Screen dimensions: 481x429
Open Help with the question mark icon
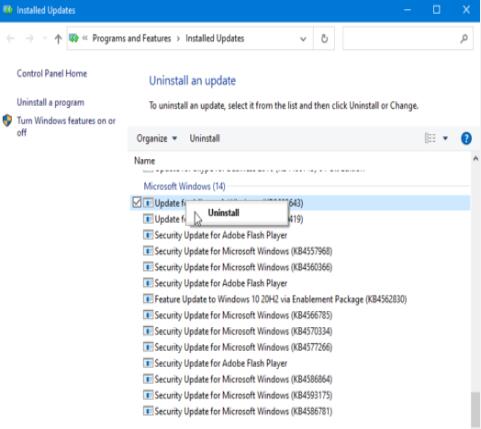[466, 138]
